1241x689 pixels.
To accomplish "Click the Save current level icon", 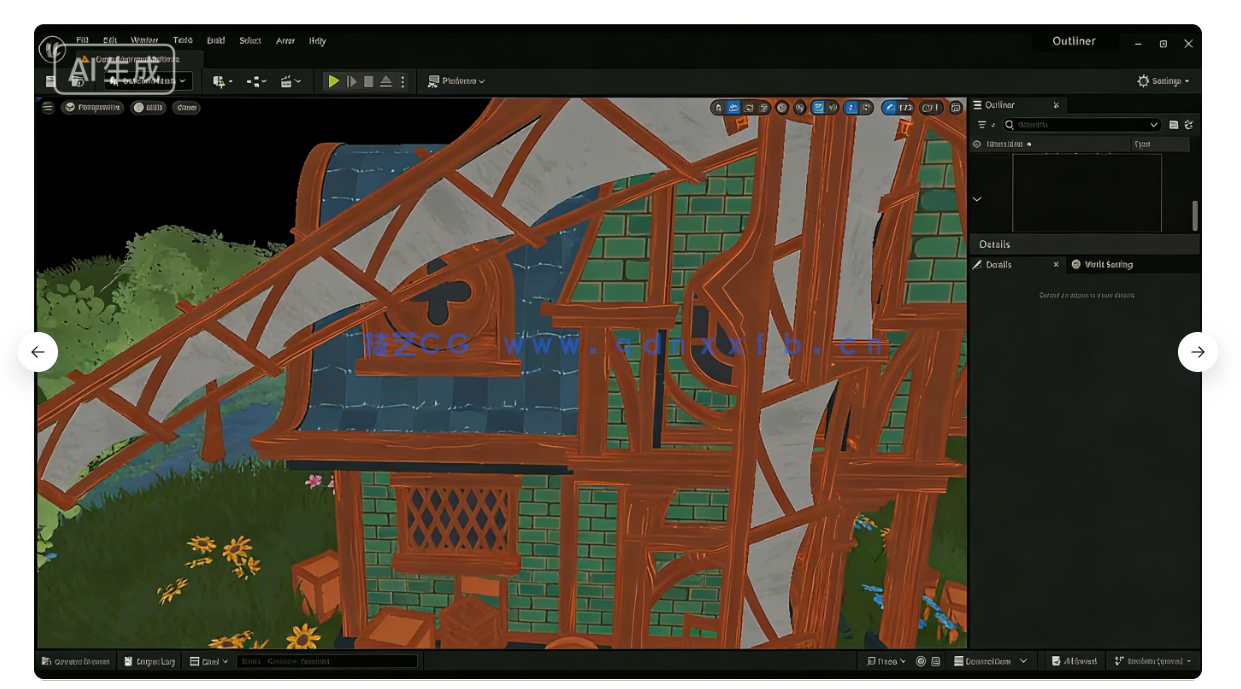I will point(50,82).
